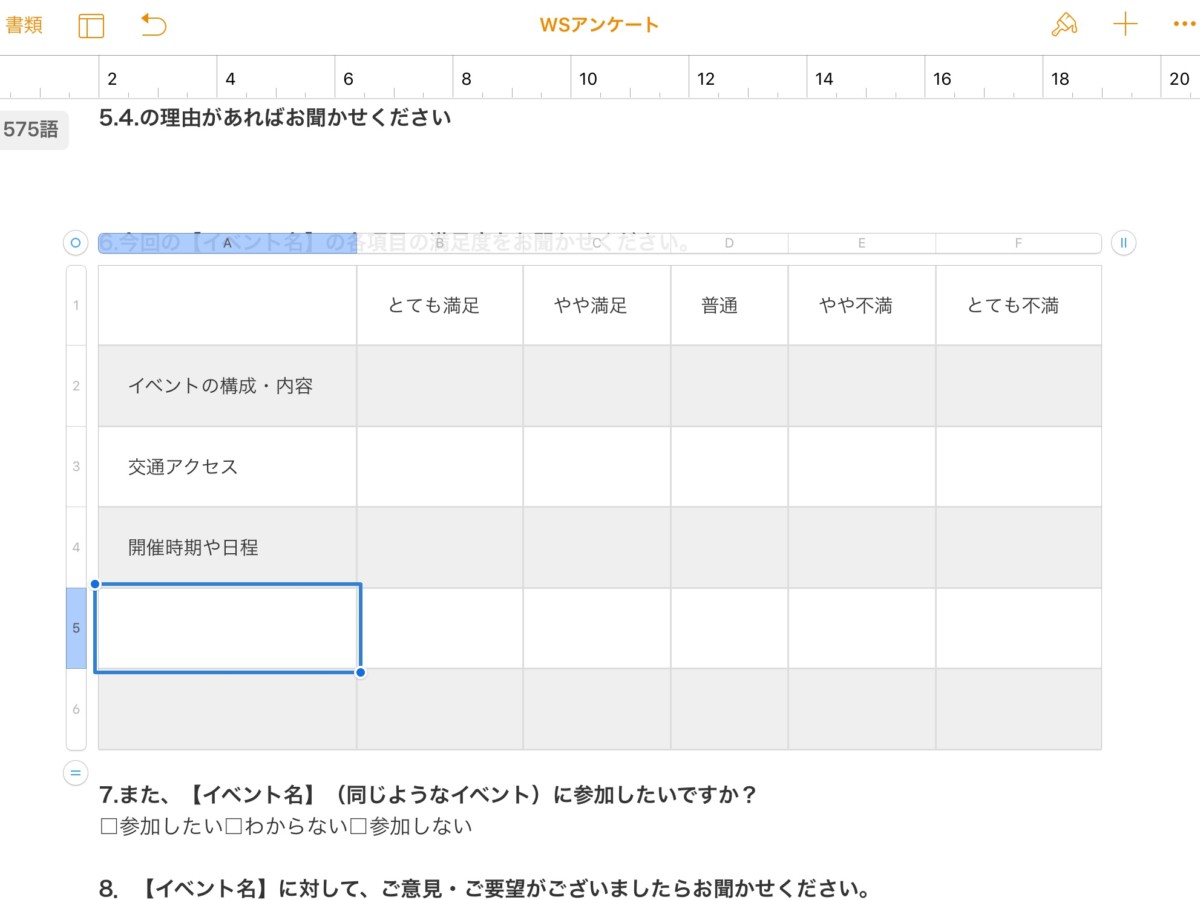Image resolution: width=1200 pixels, height=900 pixels.
Task: Go back to 書類 documents list
Action: point(24,26)
